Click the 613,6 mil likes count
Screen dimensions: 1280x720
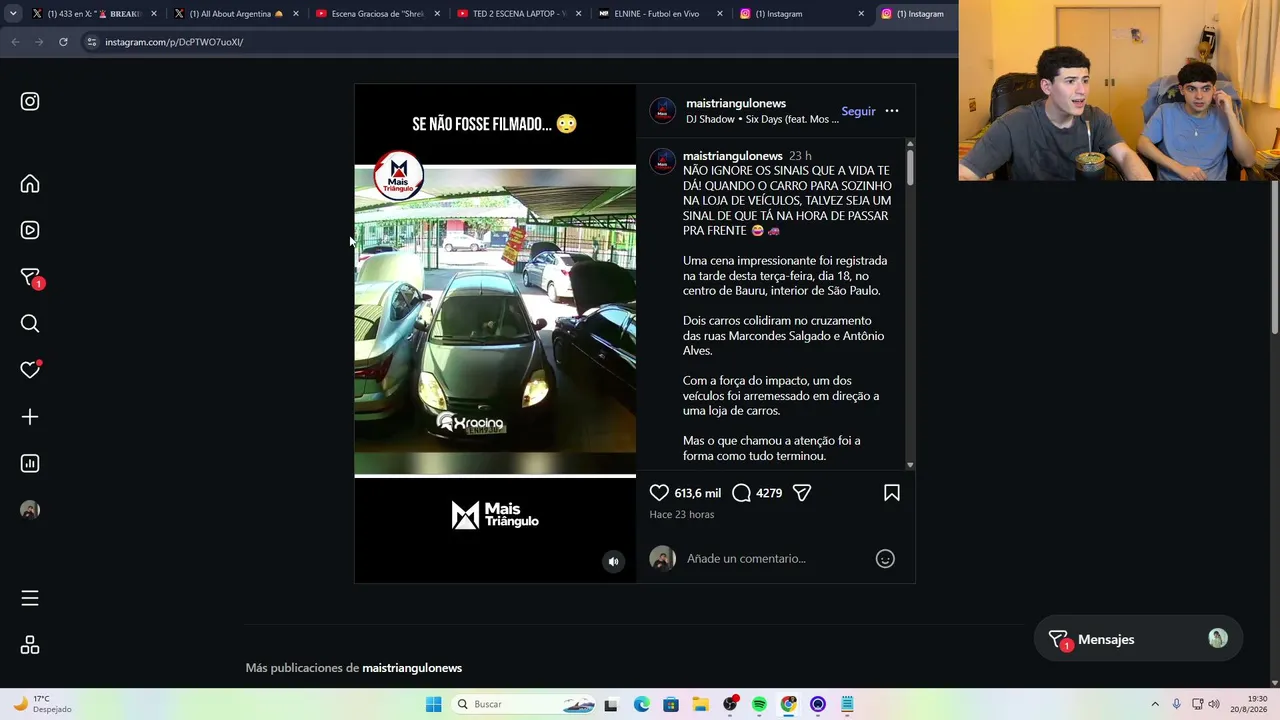pyautogui.click(x=698, y=493)
